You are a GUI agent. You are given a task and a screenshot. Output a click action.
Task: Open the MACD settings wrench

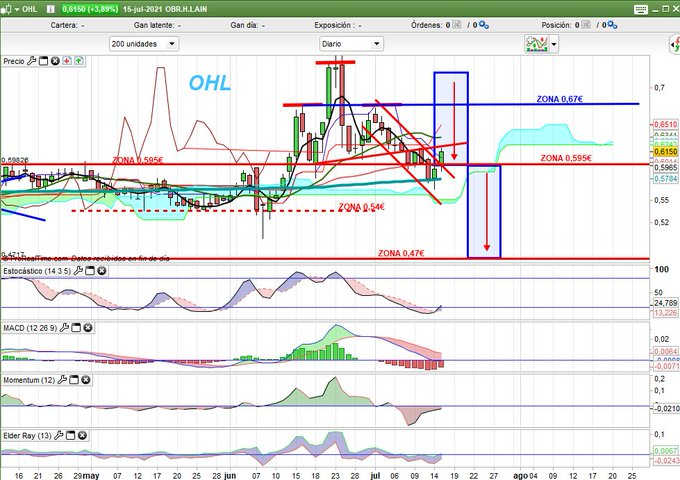[x=64, y=328]
